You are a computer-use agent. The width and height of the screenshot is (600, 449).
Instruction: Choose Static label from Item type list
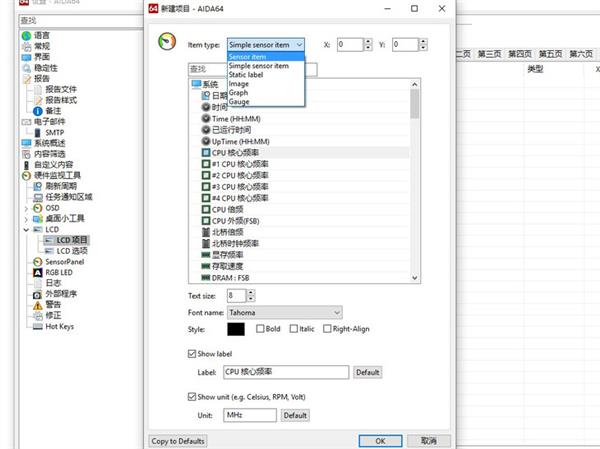[251, 75]
